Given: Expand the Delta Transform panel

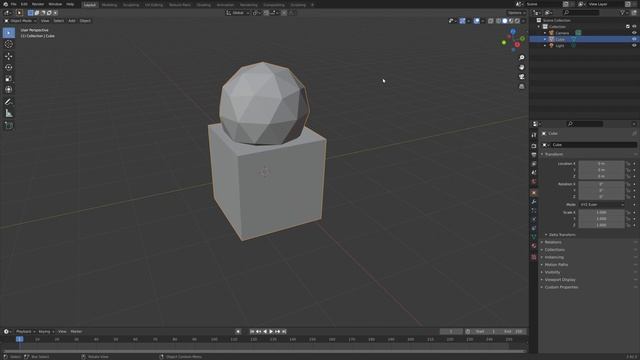Looking at the screenshot, I should 562,235.
